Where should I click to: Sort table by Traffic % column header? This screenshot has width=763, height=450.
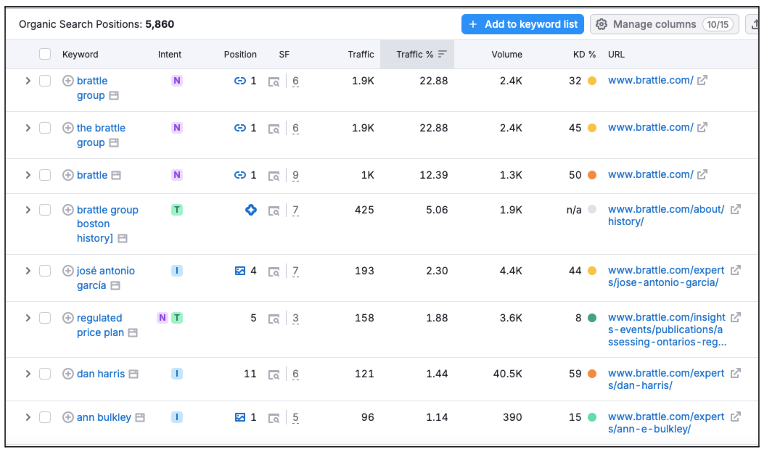pos(415,54)
